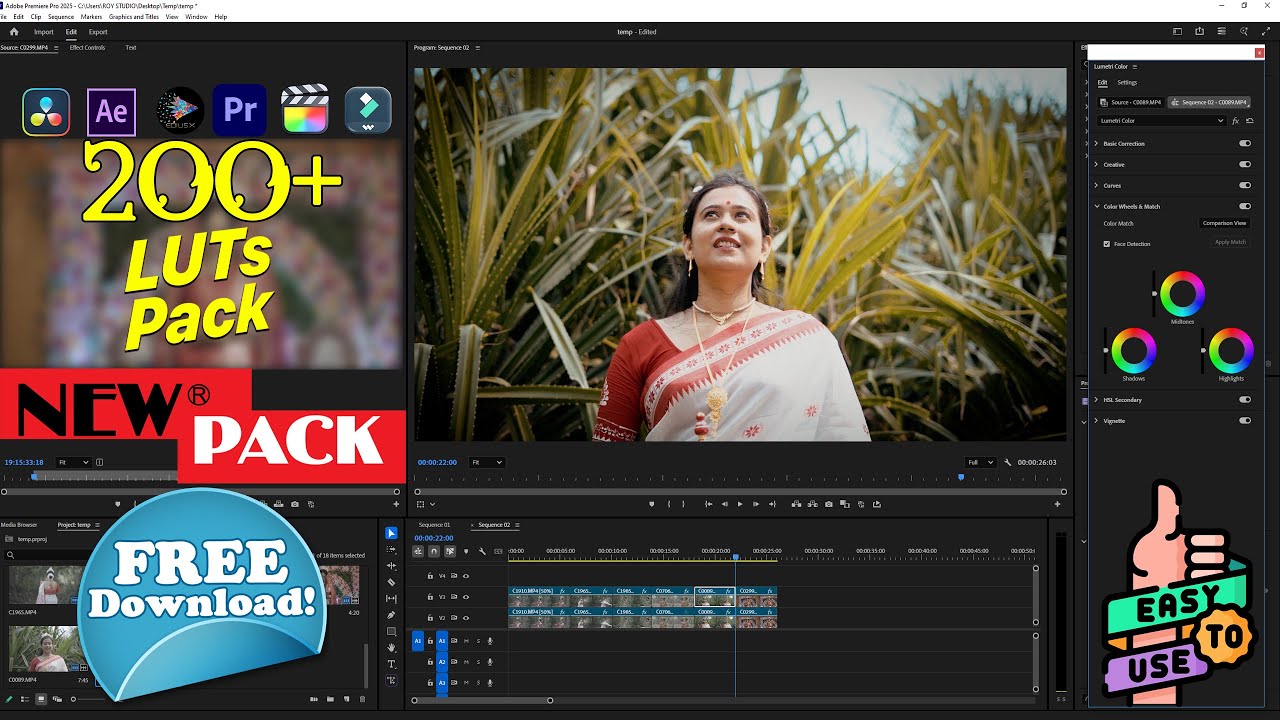Select the Rectangle tool
The width and height of the screenshot is (1280, 720).
pyautogui.click(x=391, y=631)
